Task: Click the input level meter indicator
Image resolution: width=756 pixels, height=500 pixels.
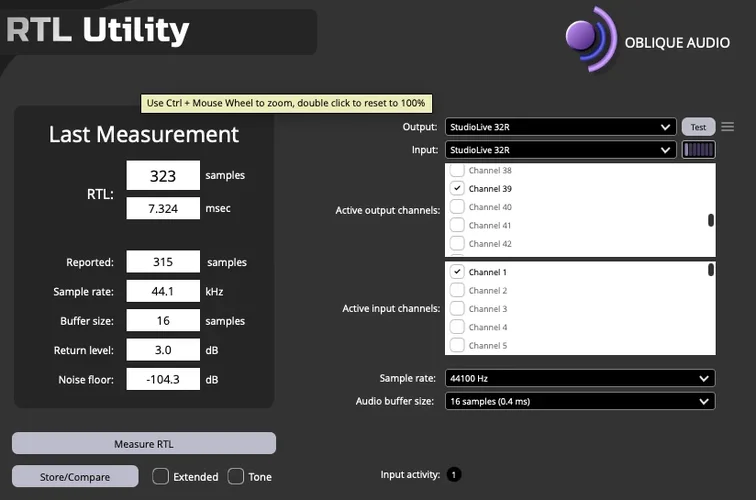Action: coord(699,150)
